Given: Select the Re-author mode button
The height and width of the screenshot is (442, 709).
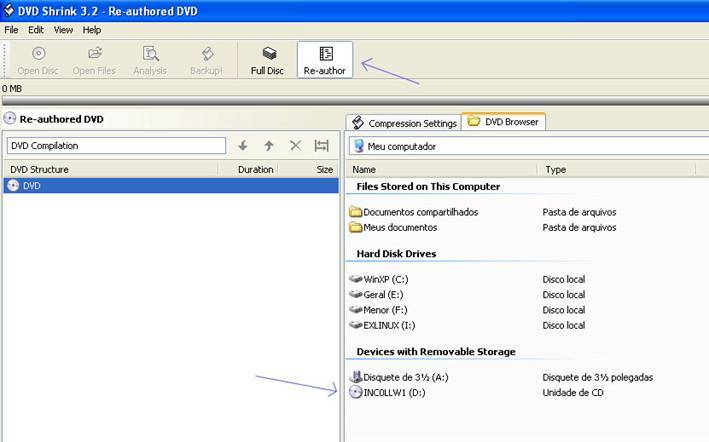Looking at the screenshot, I should [x=325, y=60].
